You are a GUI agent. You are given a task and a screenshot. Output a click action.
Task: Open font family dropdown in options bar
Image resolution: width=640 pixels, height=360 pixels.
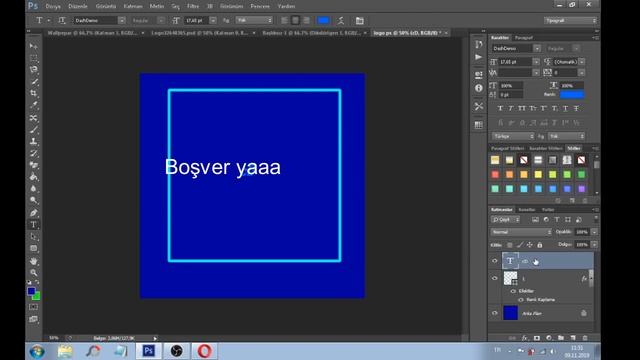click(122, 20)
